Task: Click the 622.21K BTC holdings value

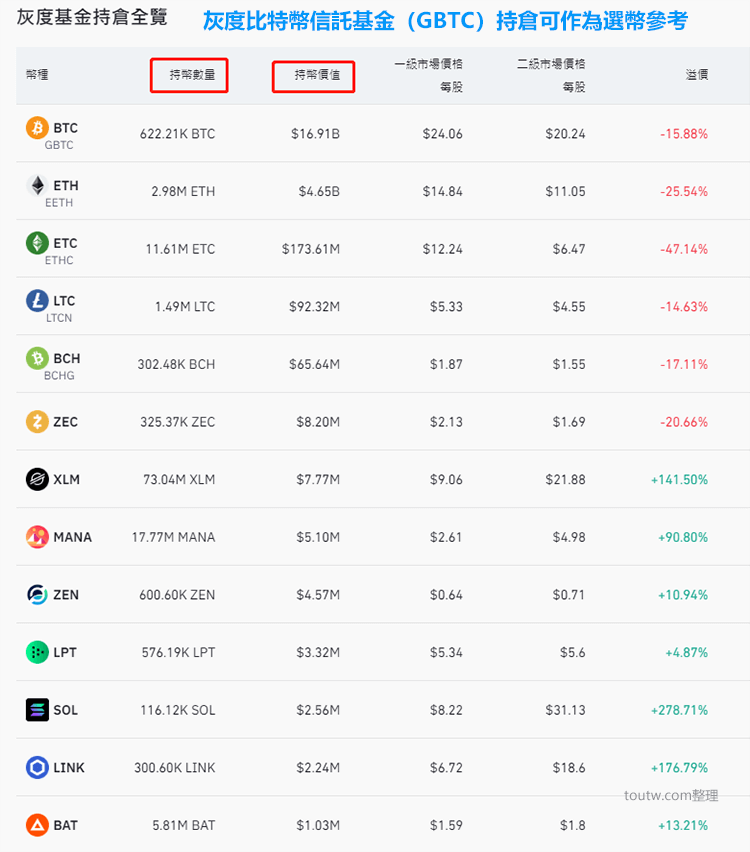Action: click(x=177, y=134)
